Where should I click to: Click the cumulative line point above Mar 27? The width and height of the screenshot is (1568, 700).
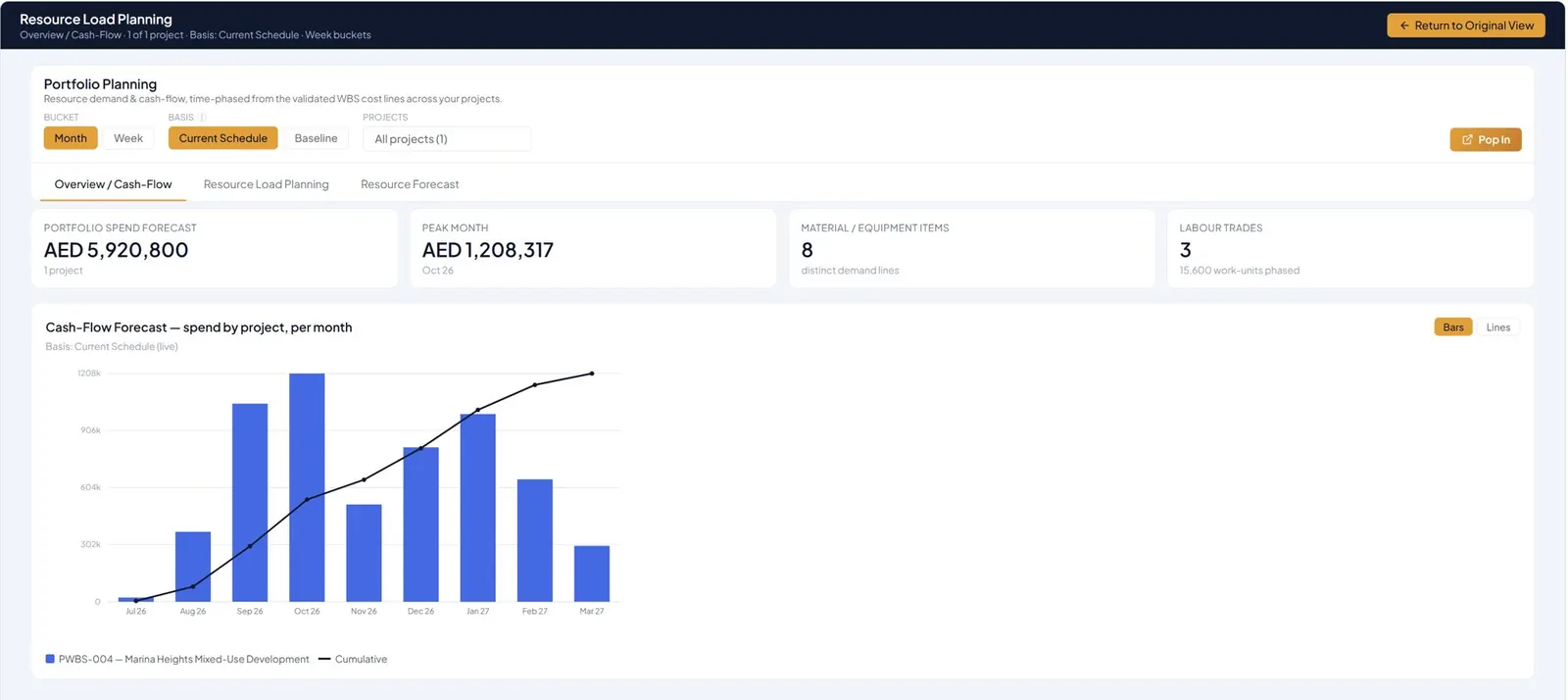pos(592,374)
